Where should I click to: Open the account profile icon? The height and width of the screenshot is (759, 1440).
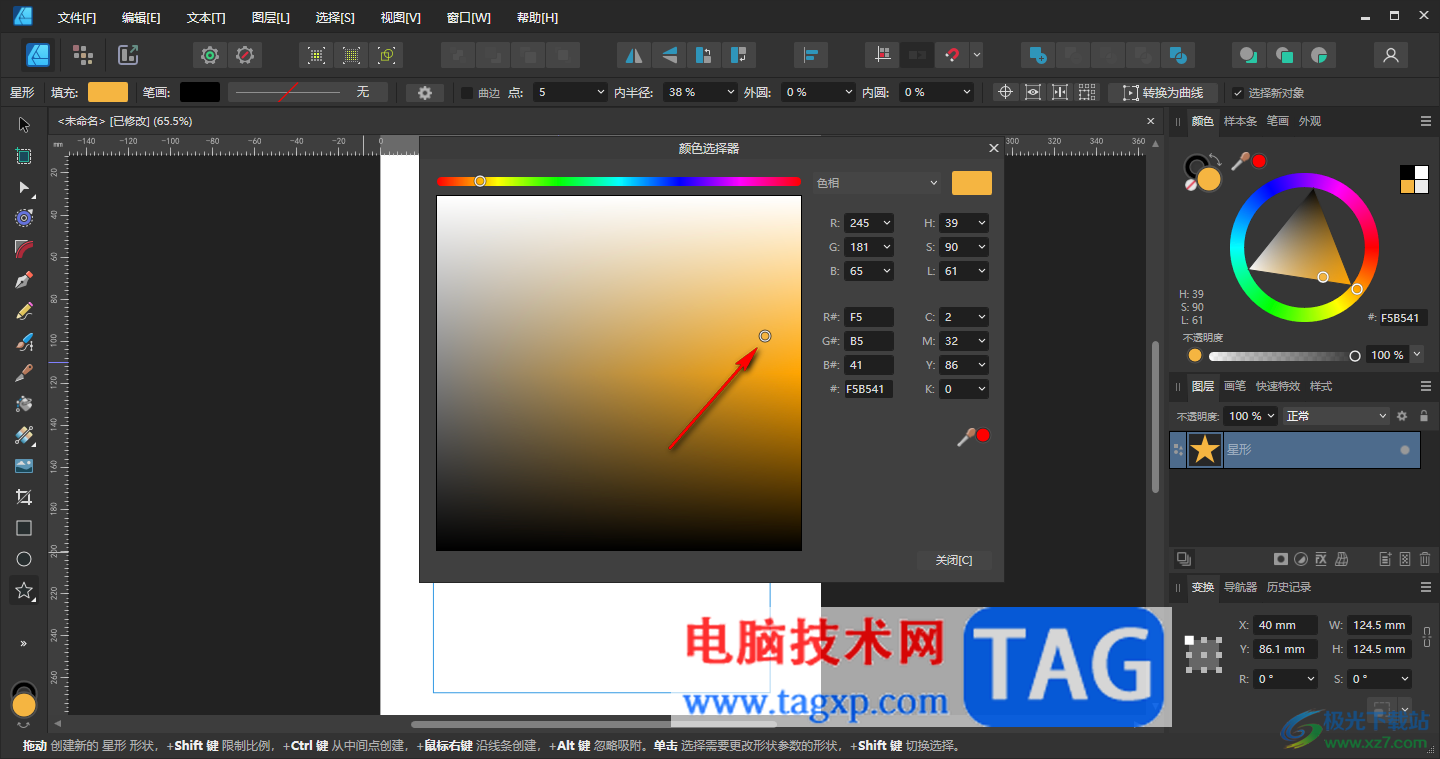tap(1390, 55)
